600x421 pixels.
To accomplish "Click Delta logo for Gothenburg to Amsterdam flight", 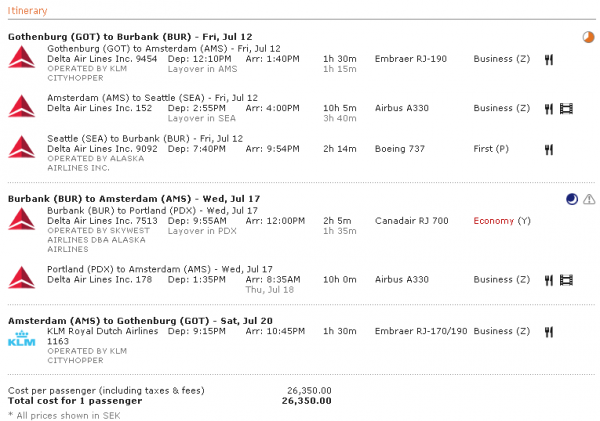I will [22, 58].
